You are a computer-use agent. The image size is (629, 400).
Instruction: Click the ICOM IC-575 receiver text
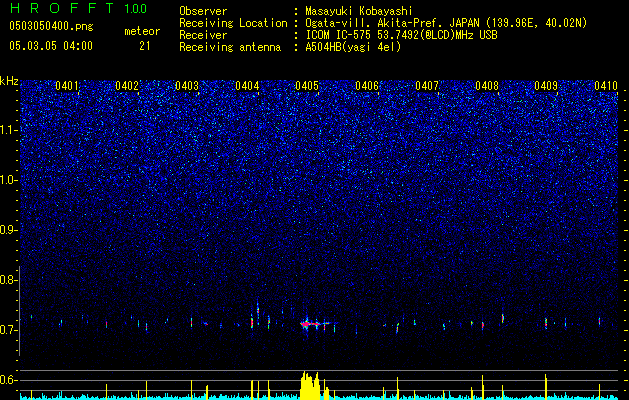401,35
